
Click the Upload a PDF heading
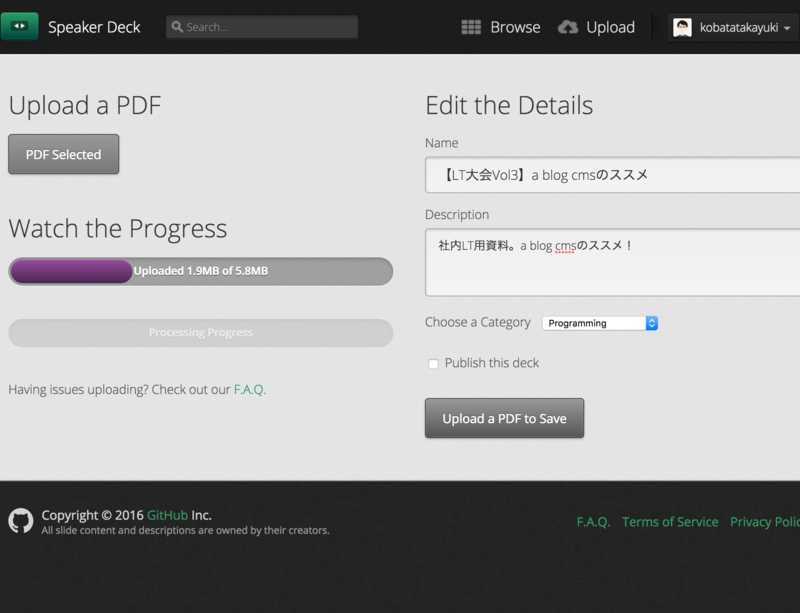tap(85, 106)
